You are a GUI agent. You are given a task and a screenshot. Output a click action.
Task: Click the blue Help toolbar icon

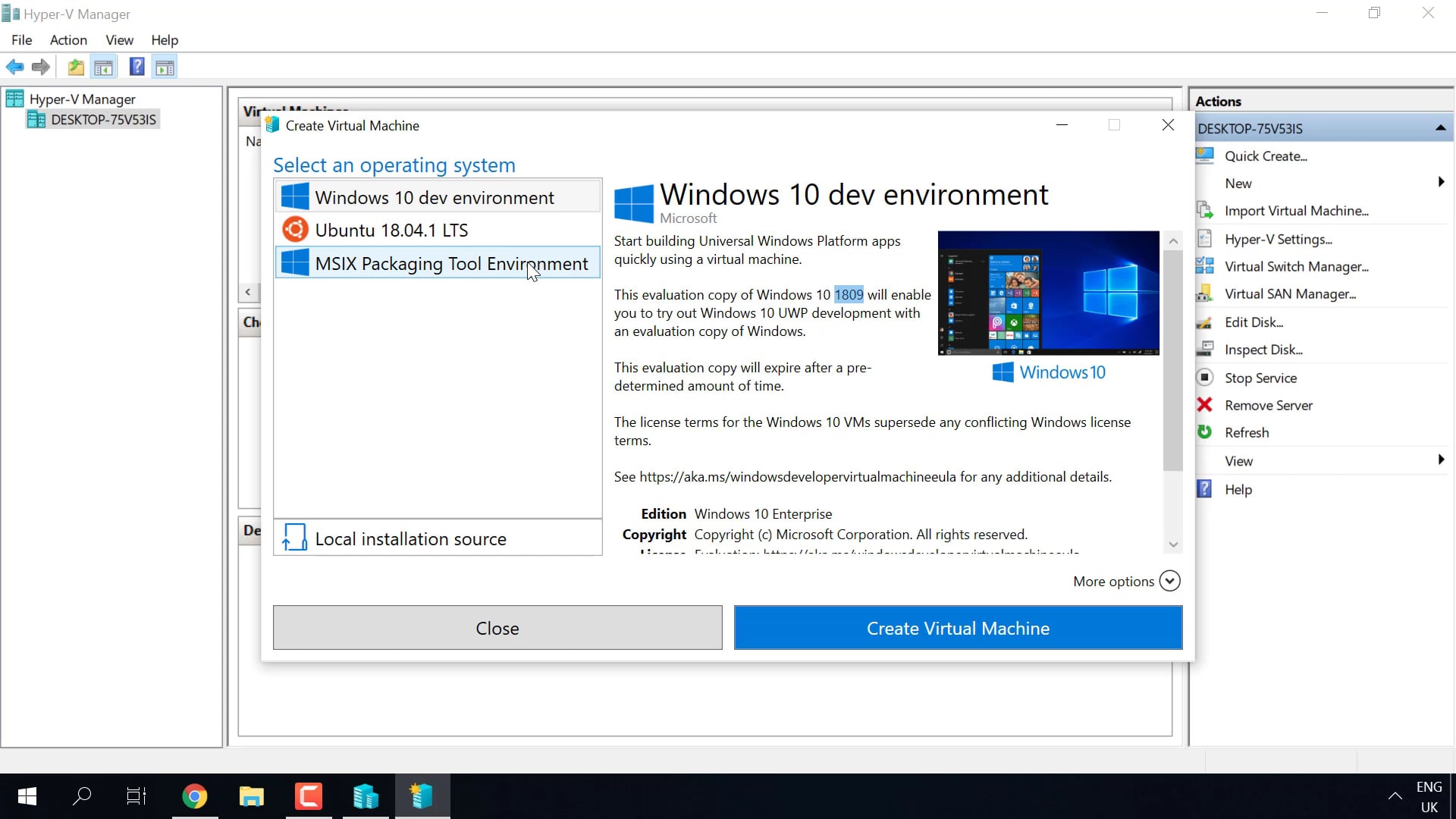click(136, 67)
